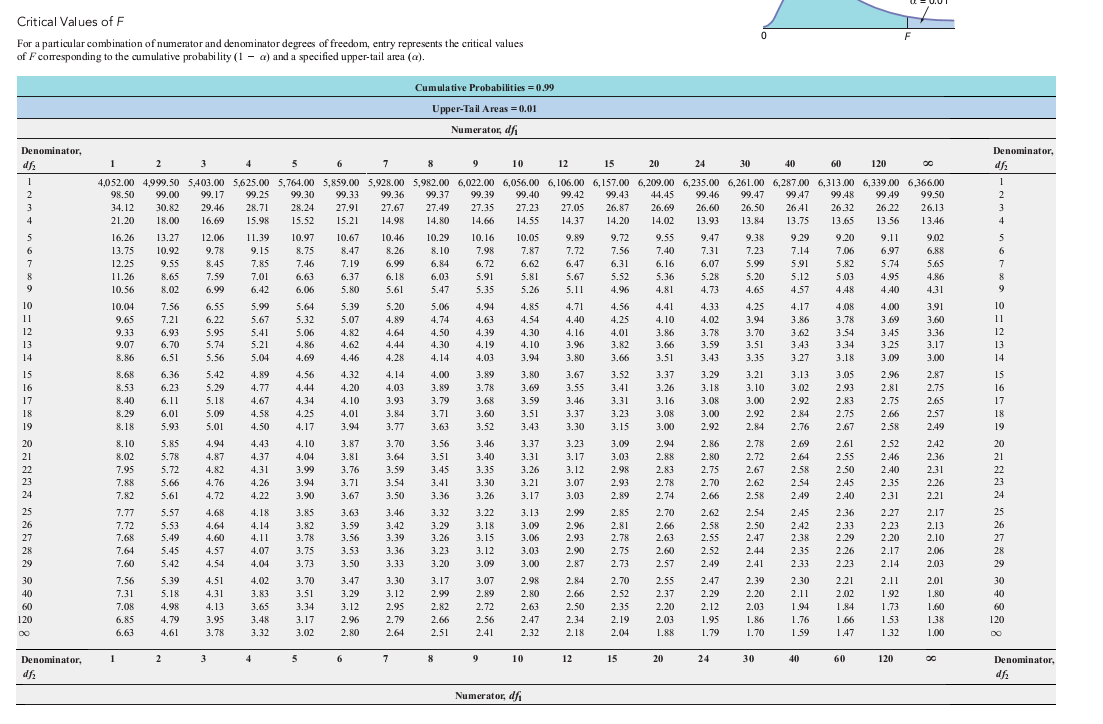Click the value 30.82
The image size is (1103, 724).
click(167, 208)
